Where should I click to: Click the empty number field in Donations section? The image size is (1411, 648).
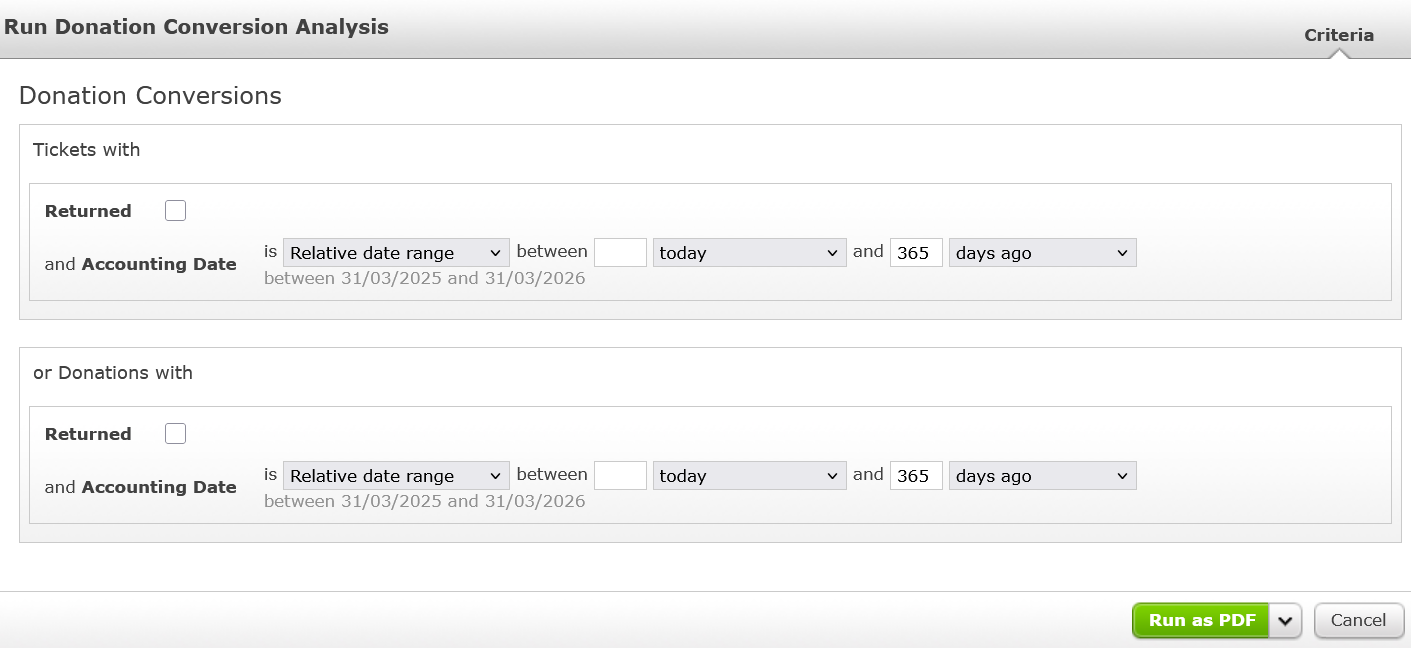(x=620, y=476)
